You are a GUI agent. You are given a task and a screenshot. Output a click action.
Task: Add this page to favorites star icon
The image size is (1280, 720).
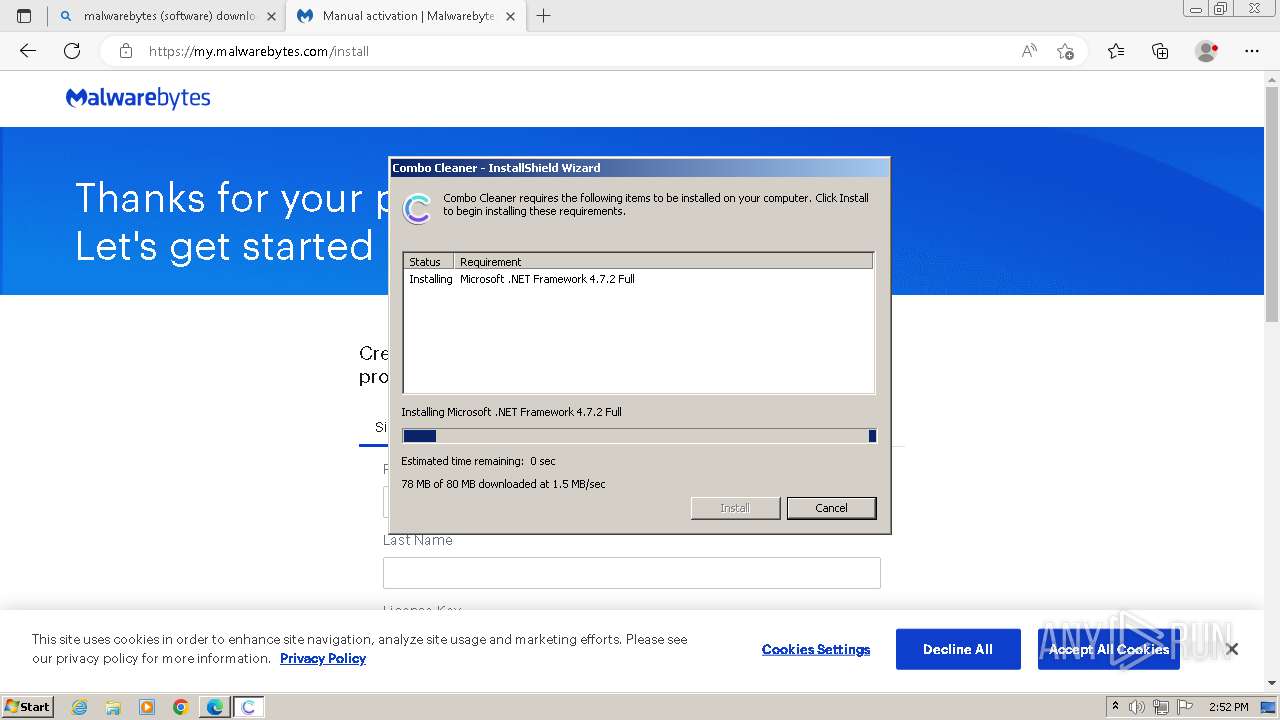click(1065, 51)
